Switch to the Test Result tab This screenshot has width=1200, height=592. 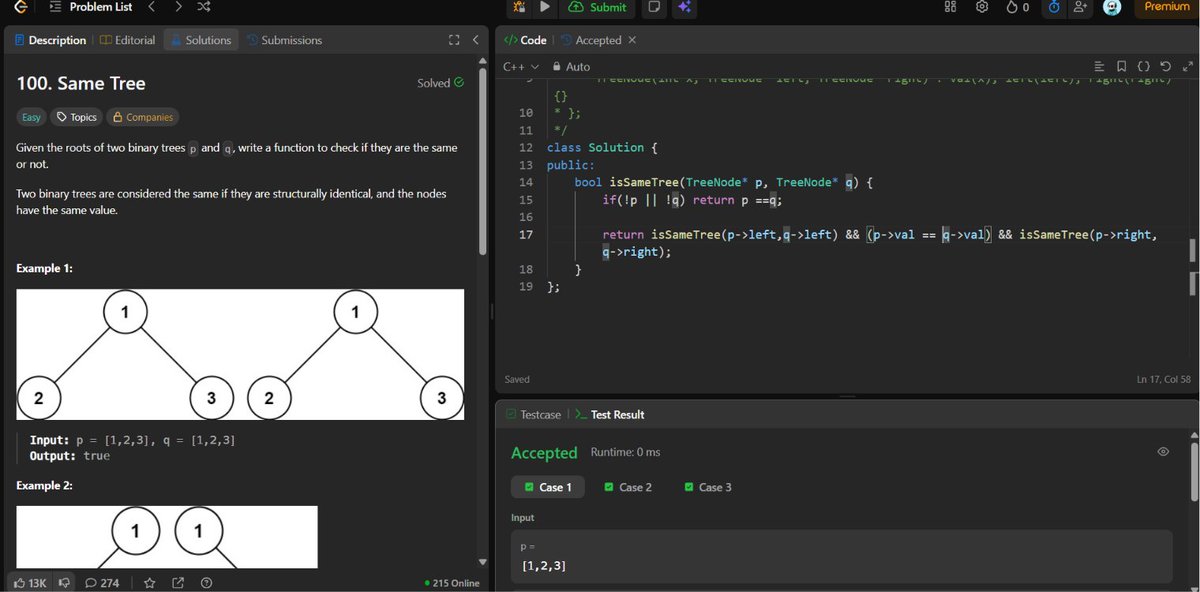pyautogui.click(x=609, y=414)
